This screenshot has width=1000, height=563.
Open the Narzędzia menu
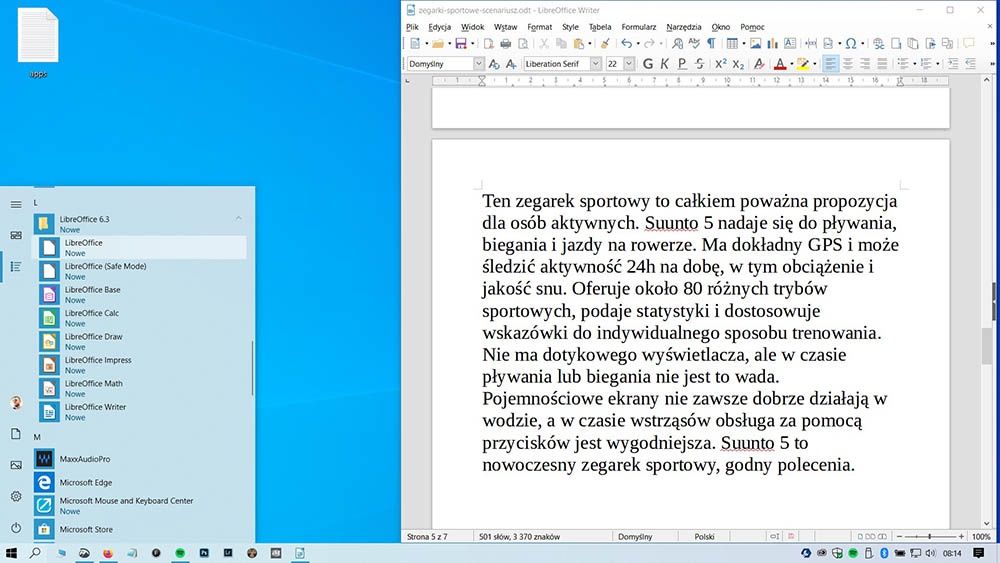point(684,27)
